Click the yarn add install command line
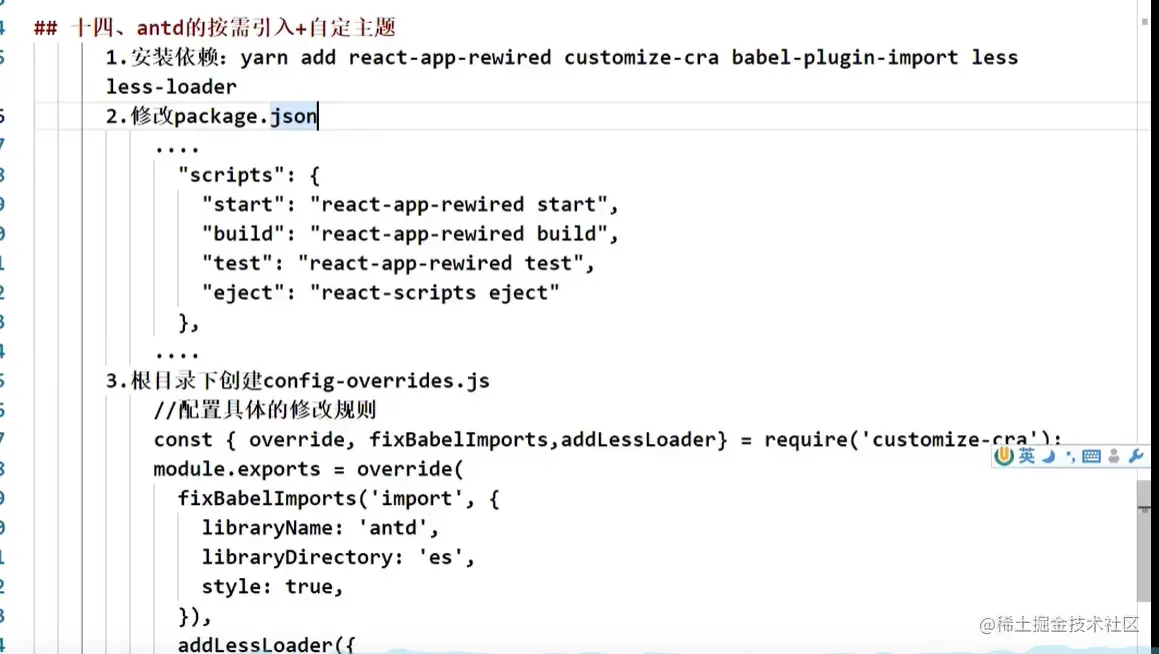Image resolution: width=1159 pixels, height=654 pixels. point(560,57)
